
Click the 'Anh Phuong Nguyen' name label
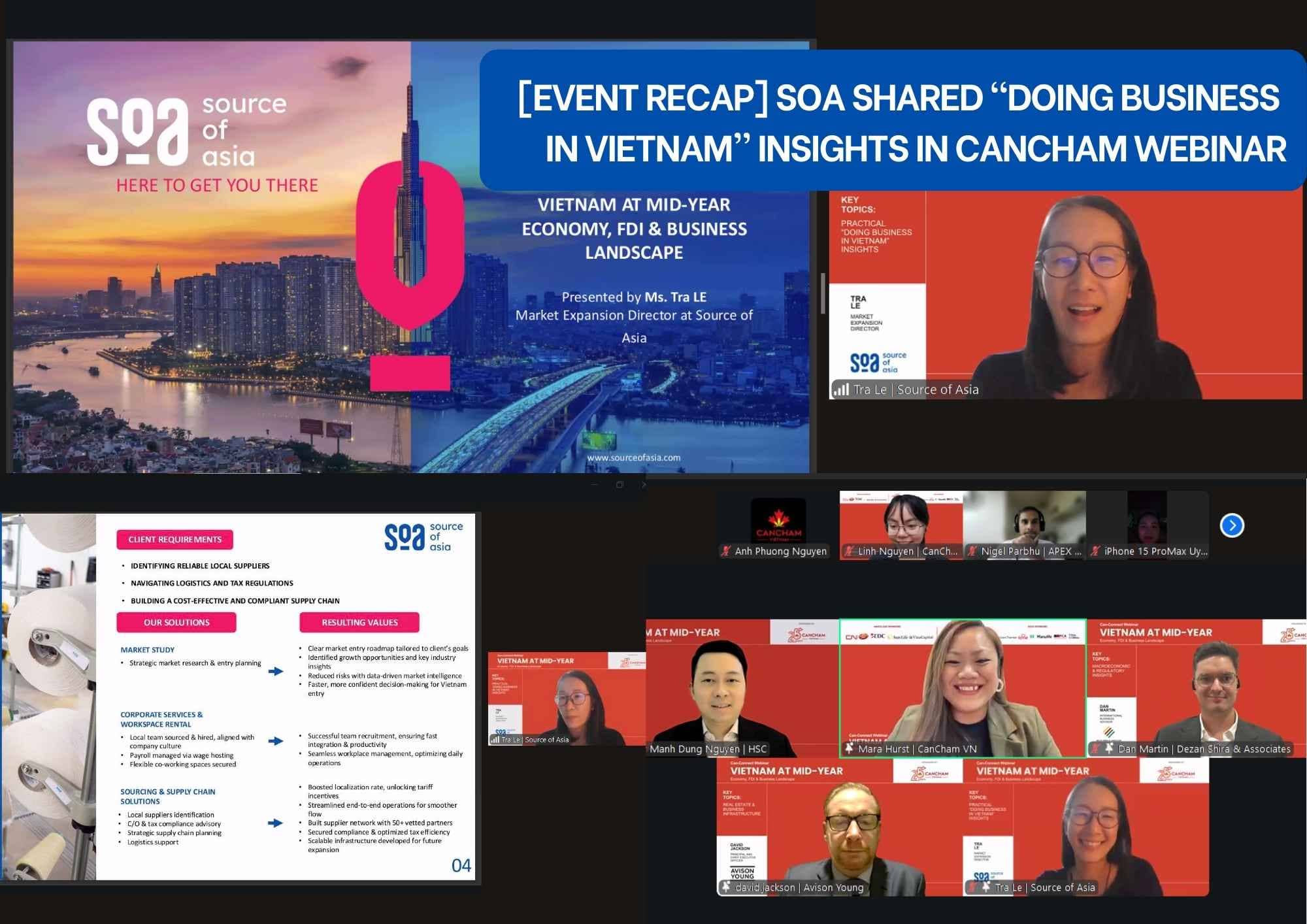(x=780, y=552)
